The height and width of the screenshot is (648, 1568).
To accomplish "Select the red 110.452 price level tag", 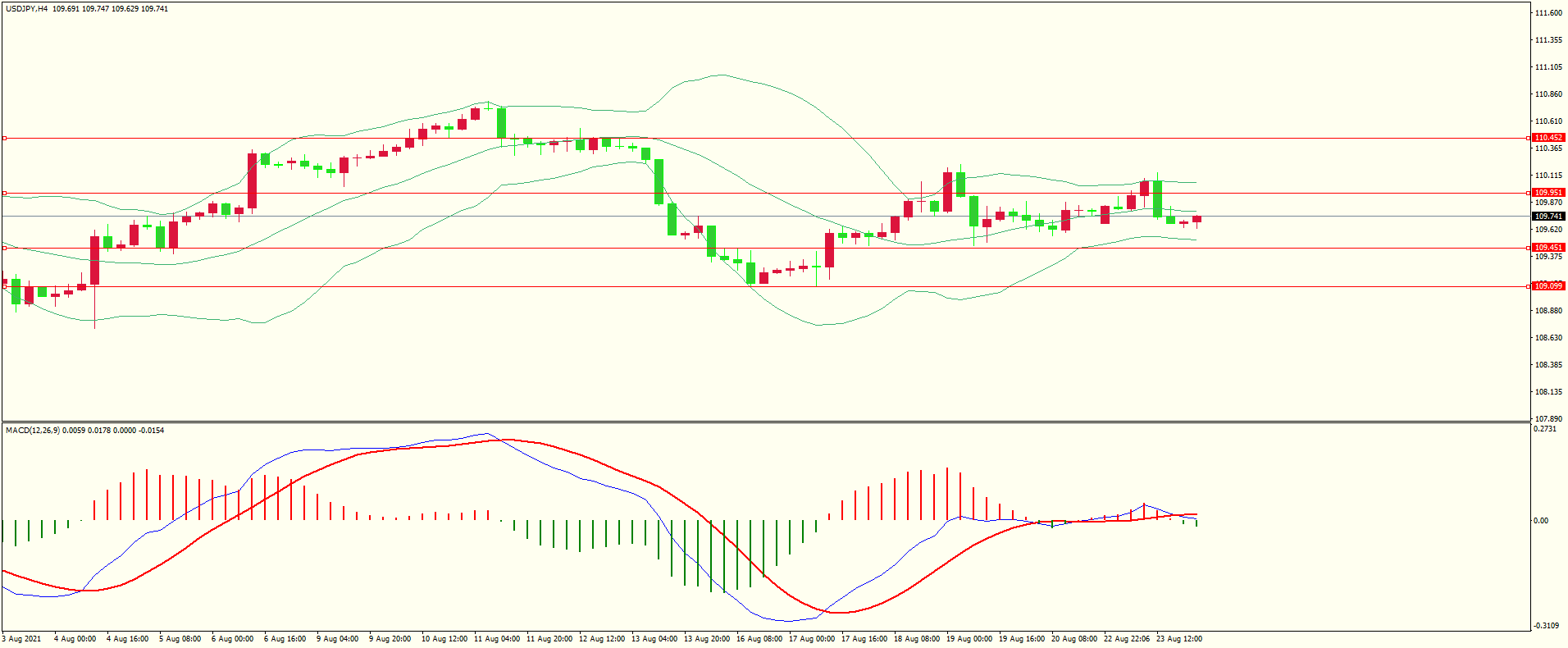I will [x=1549, y=138].
